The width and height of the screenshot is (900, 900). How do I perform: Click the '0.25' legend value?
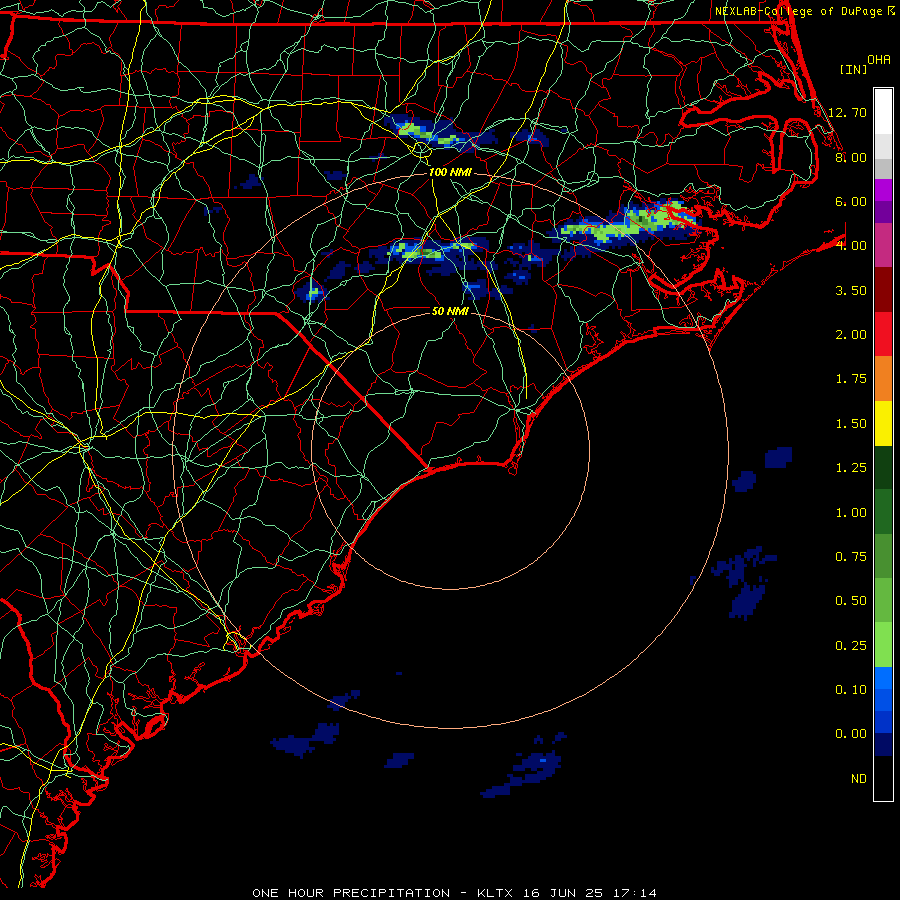click(851, 646)
